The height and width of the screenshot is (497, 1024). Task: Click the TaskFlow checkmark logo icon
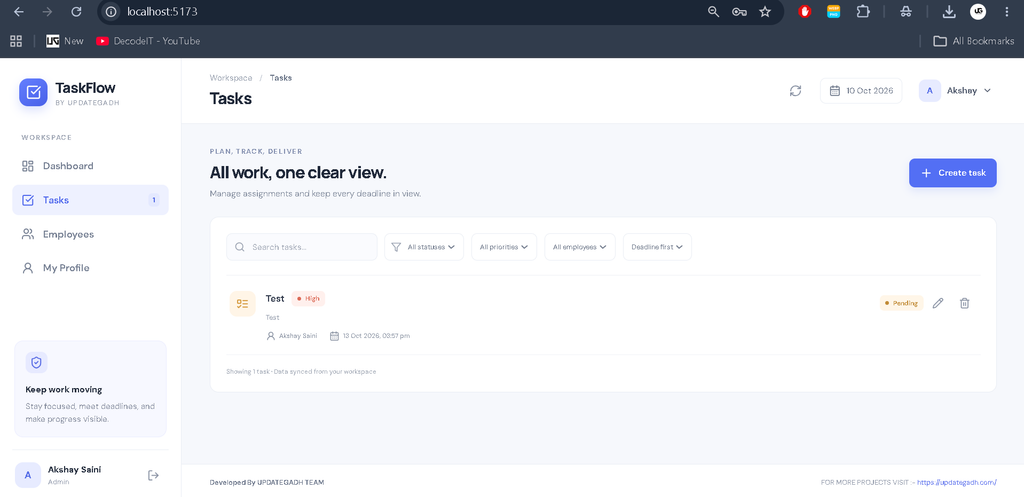coord(33,92)
